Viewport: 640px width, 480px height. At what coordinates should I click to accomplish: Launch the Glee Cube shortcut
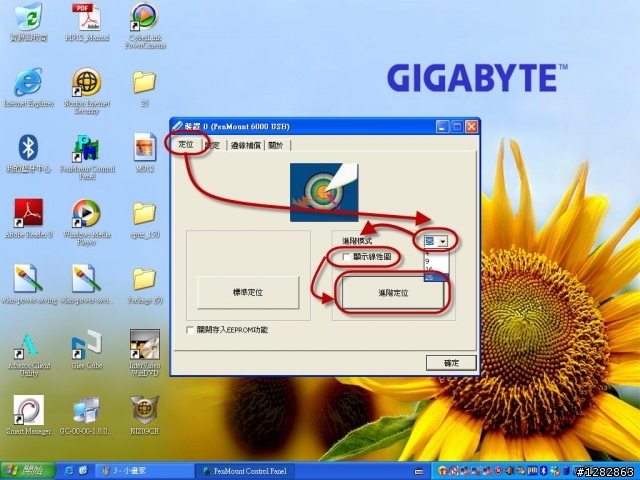pos(87,345)
